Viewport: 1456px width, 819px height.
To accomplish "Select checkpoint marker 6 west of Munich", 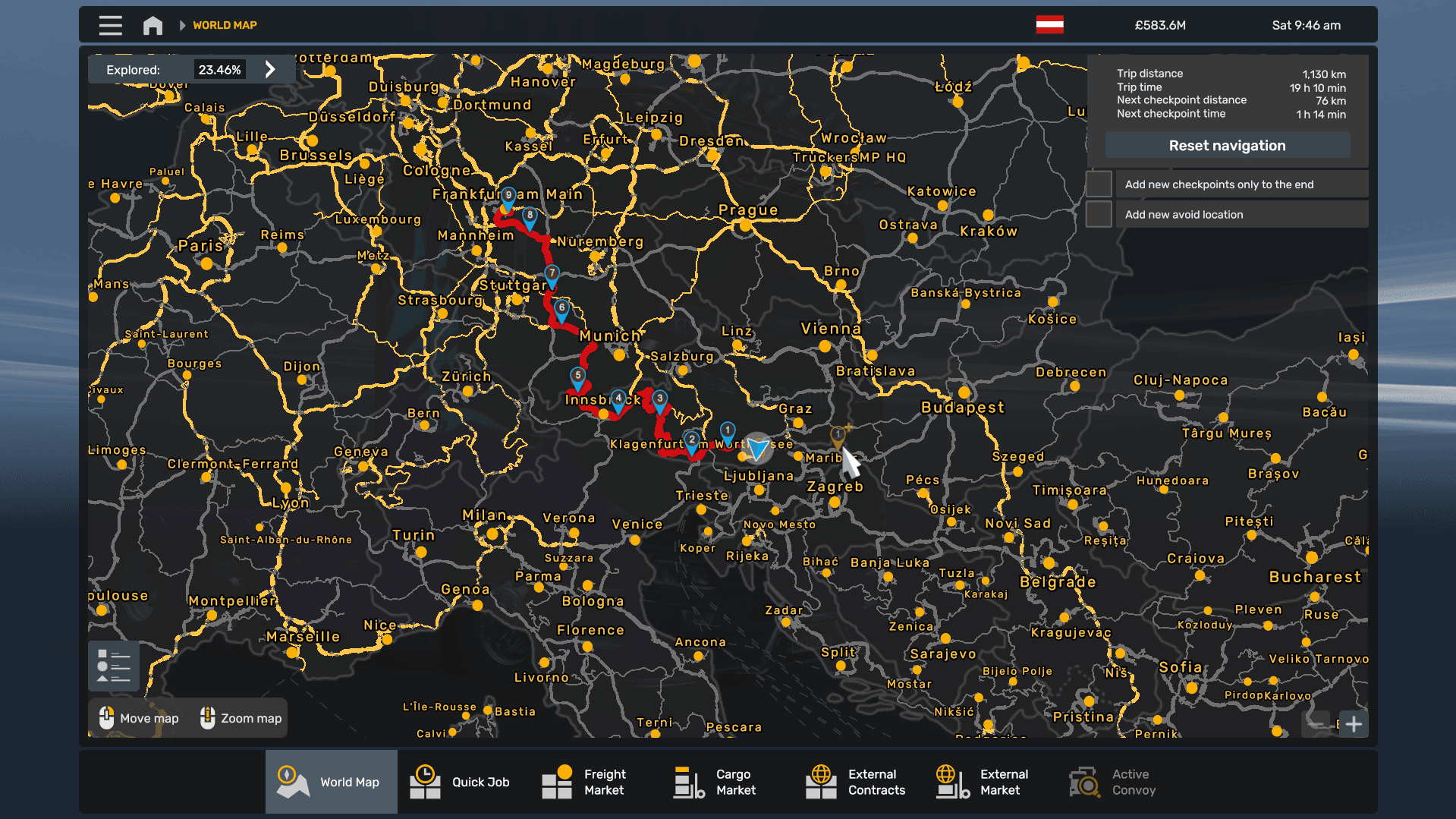I will coord(561,309).
